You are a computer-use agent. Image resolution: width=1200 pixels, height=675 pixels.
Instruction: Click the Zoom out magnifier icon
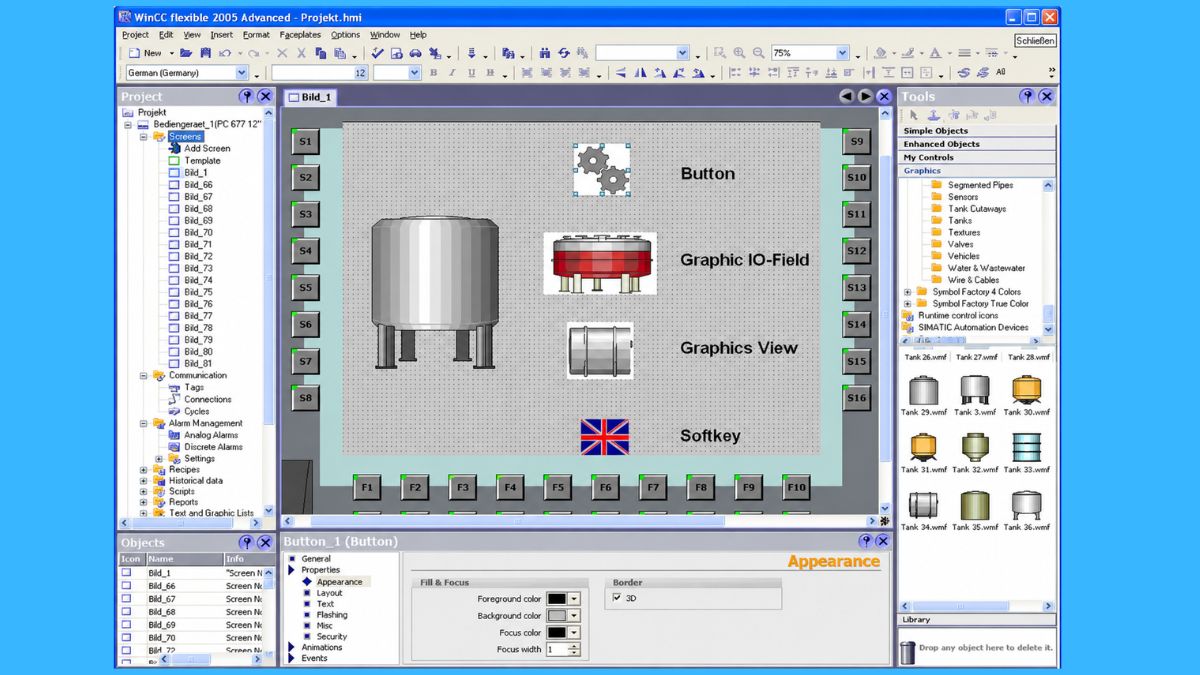point(758,53)
